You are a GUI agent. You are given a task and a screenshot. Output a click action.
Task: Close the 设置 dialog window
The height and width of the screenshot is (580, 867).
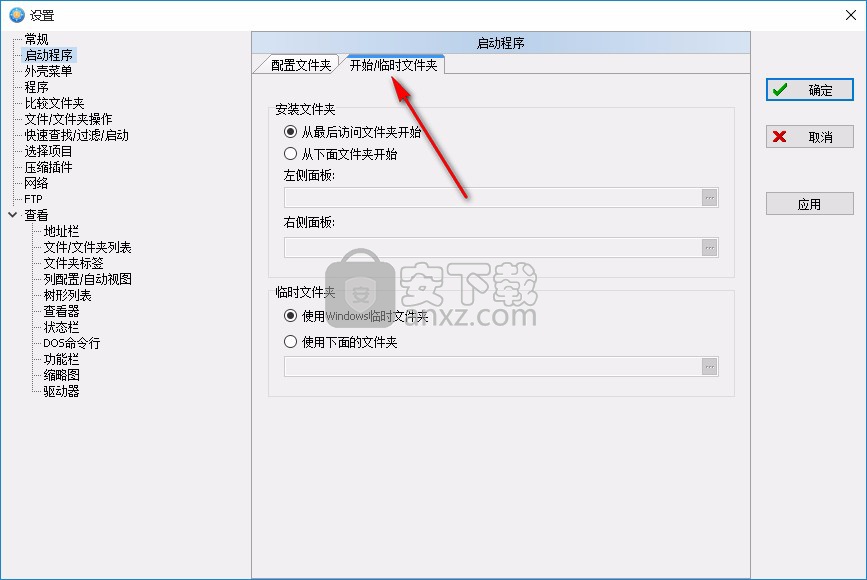(851, 15)
